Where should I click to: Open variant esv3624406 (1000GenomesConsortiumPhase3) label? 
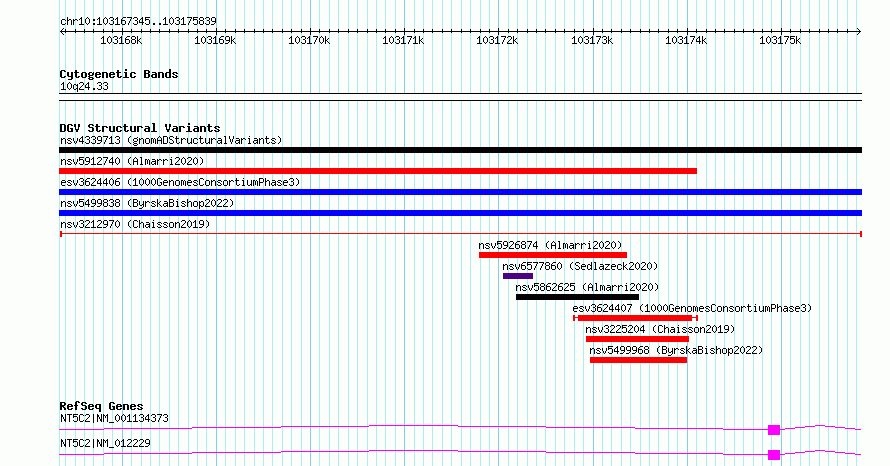[180, 182]
